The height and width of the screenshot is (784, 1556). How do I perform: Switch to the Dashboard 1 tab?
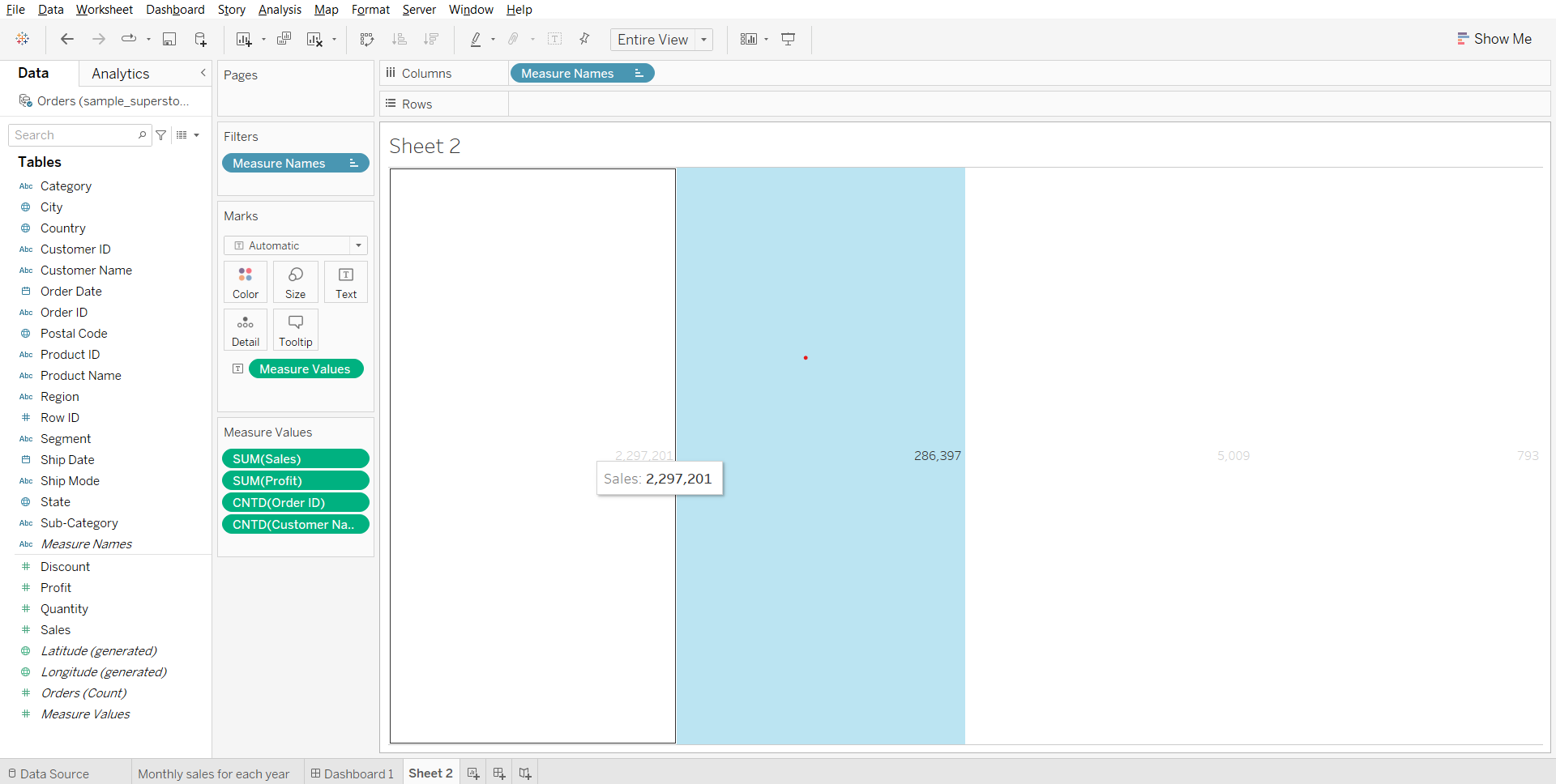click(353, 773)
